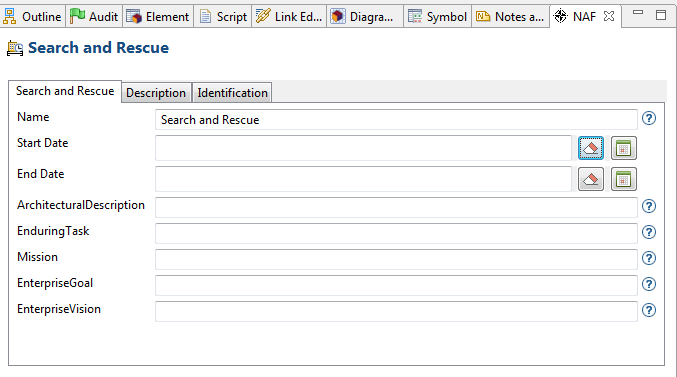Click into the Mission input field

[x=396, y=260]
